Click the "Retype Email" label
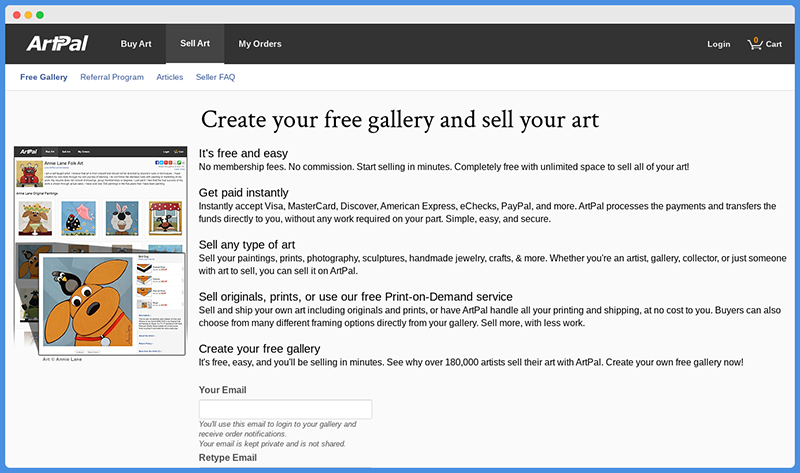 (x=228, y=458)
